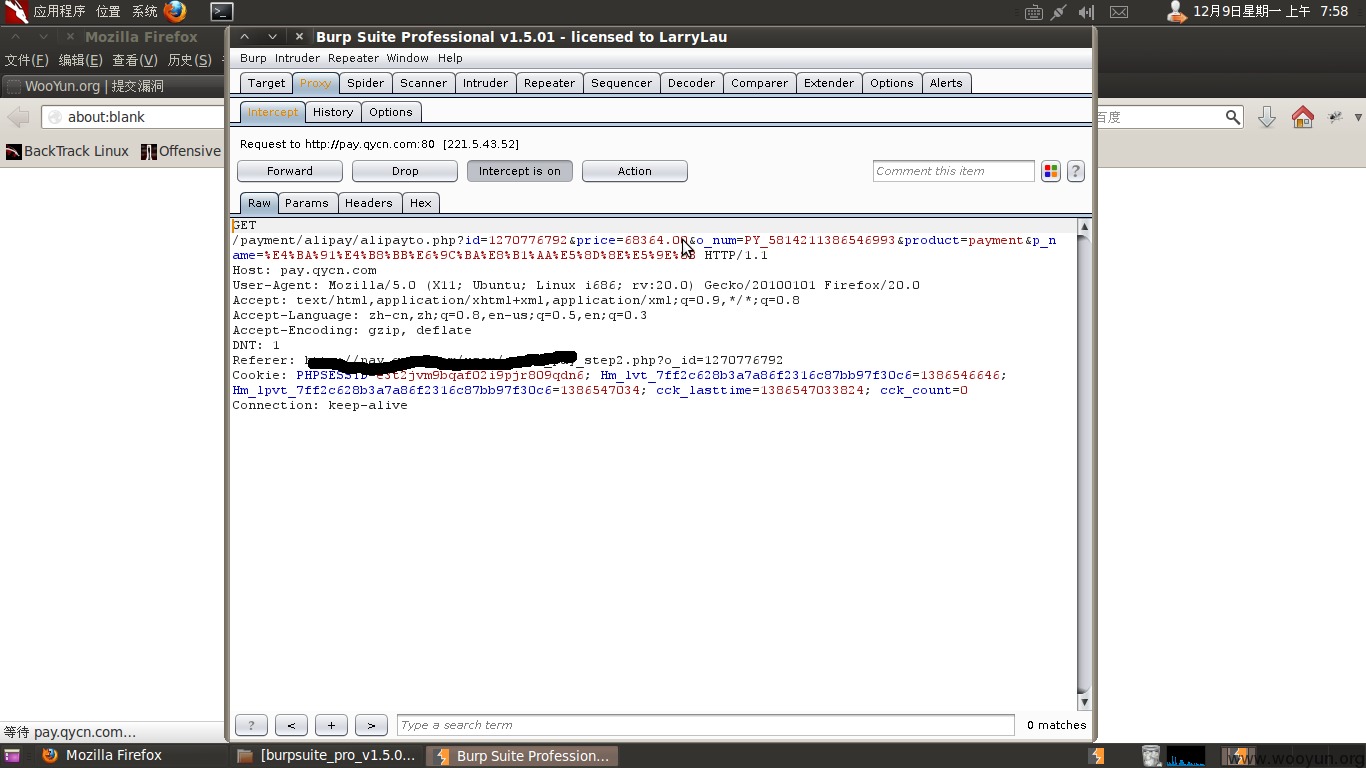Open Firefox 文件(F) menu

[x=27, y=60]
